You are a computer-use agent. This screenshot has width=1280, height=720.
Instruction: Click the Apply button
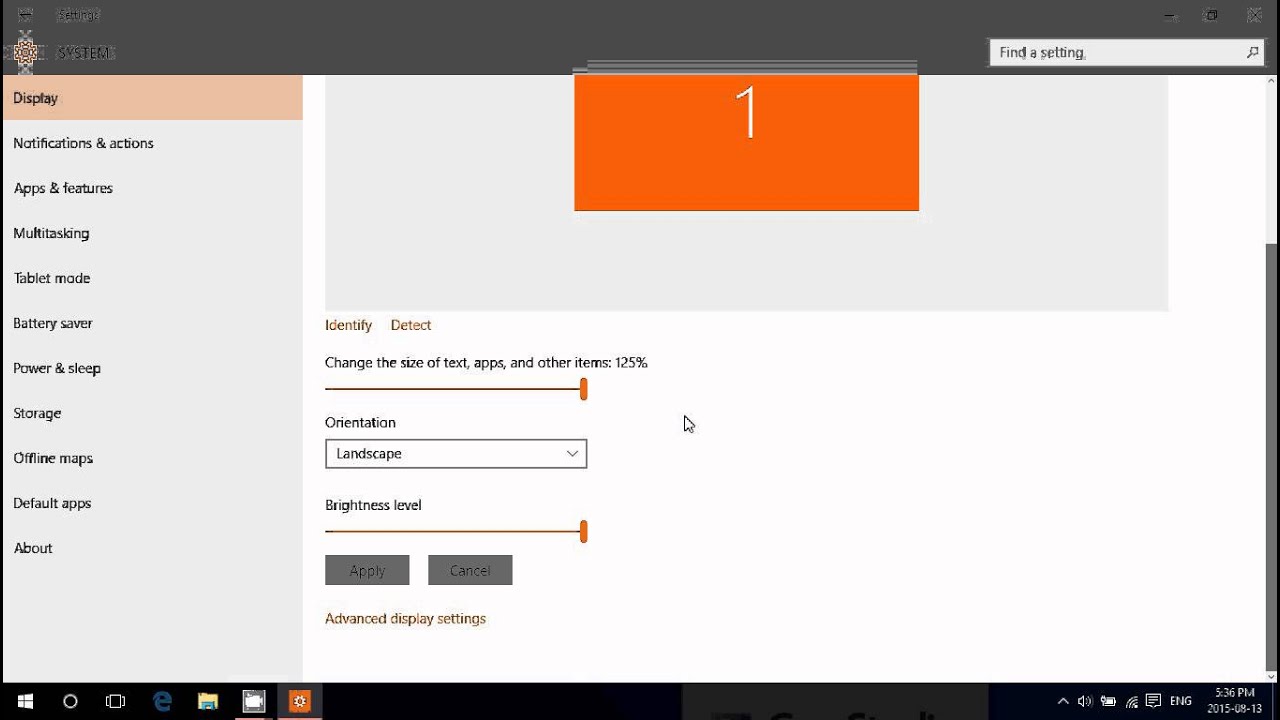(x=366, y=570)
